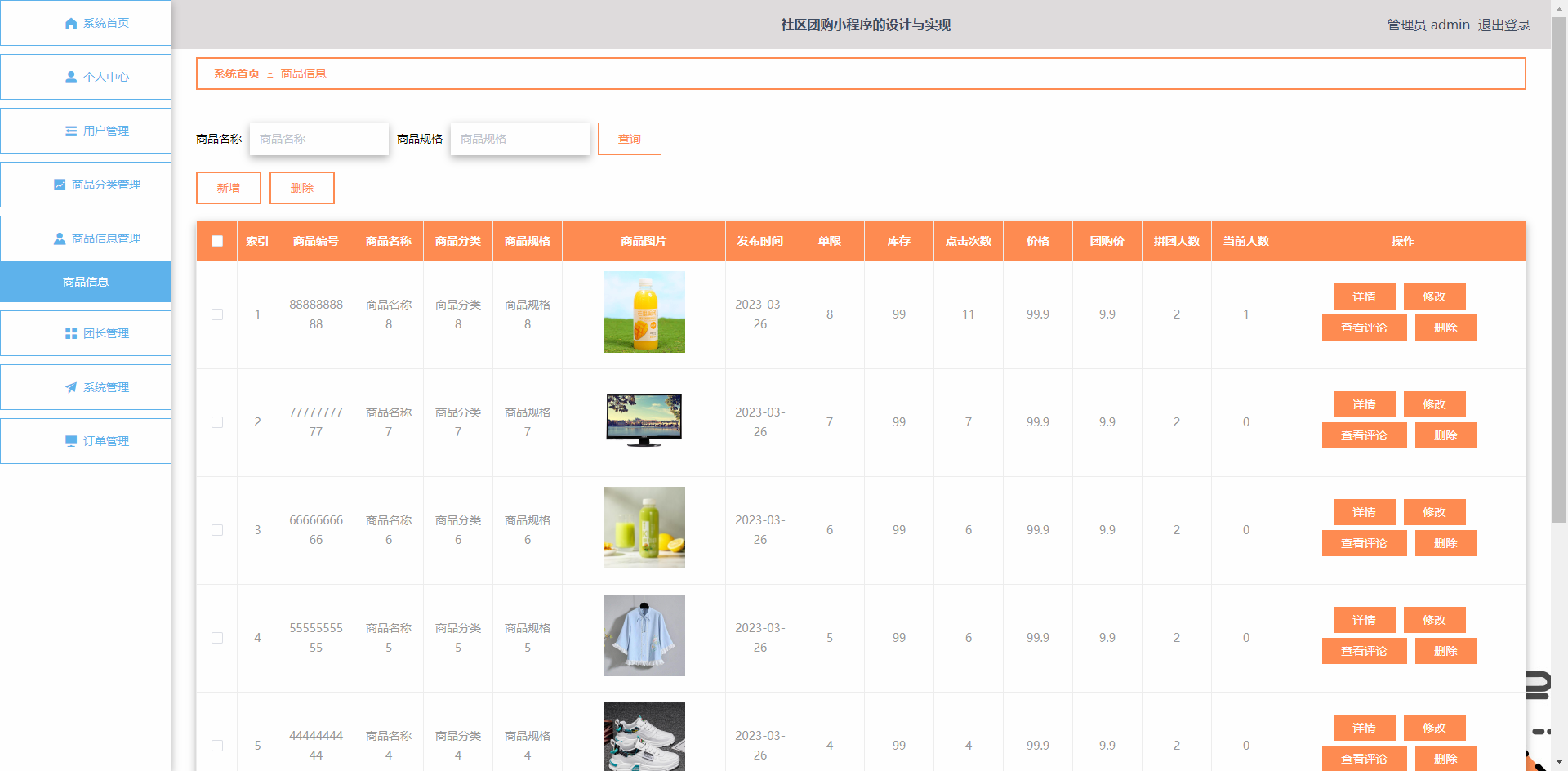
Task: Click the paper plane icon beside 系统管理
Action: pos(71,387)
